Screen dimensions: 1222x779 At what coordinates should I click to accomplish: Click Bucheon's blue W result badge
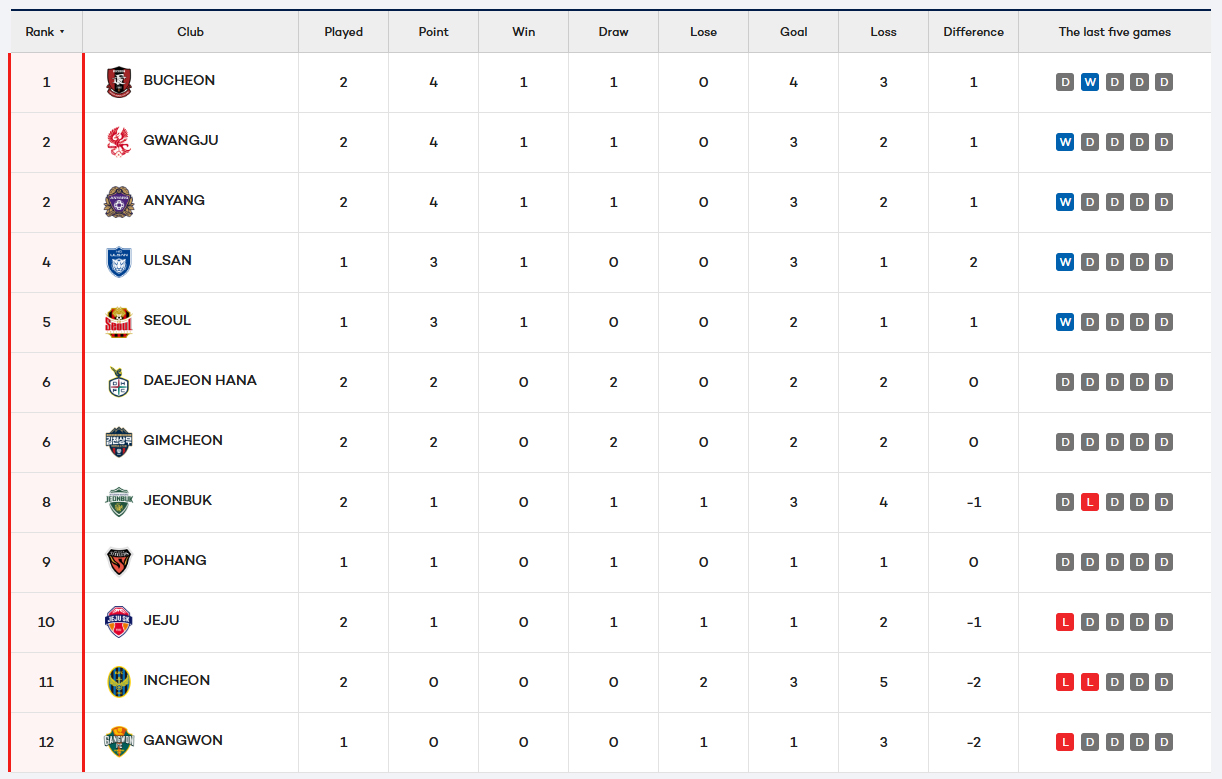tap(1090, 82)
